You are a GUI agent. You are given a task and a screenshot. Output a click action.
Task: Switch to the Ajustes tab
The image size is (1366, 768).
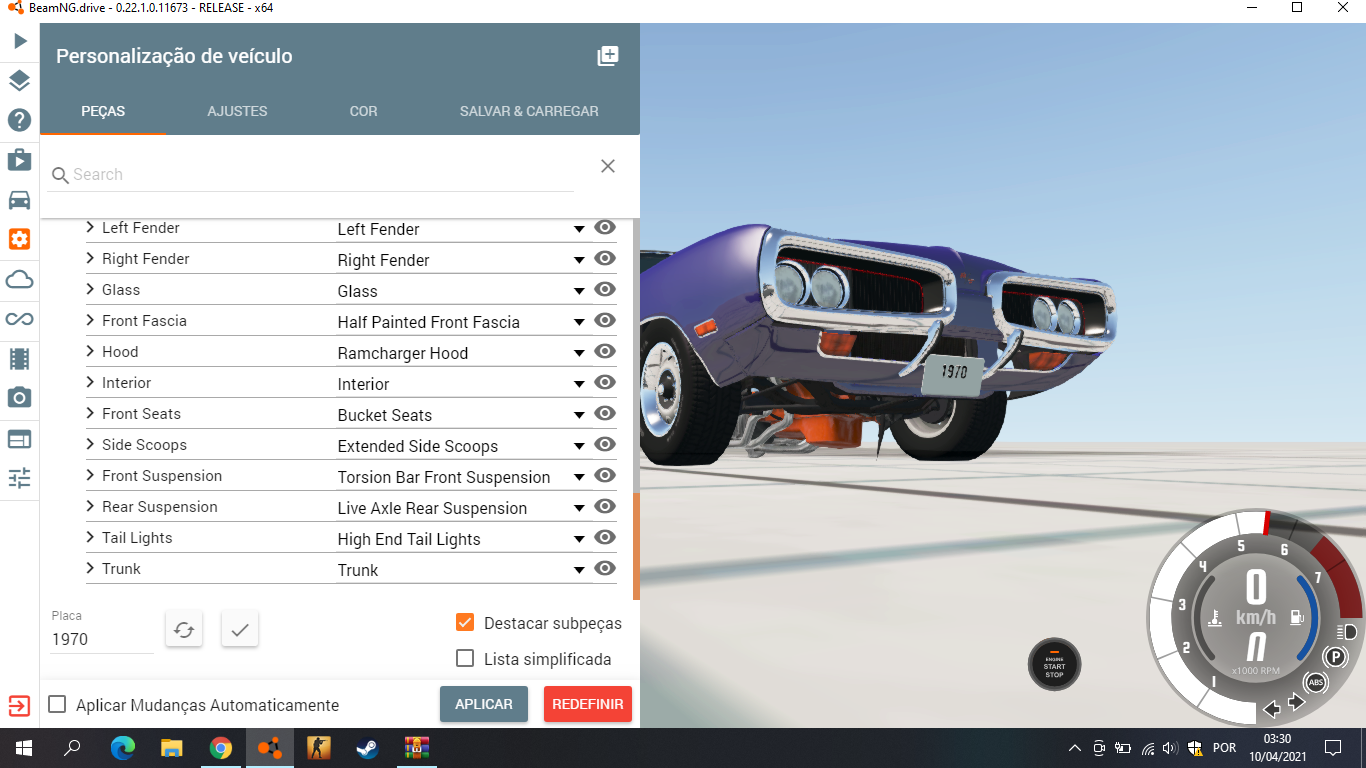(237, 111)
